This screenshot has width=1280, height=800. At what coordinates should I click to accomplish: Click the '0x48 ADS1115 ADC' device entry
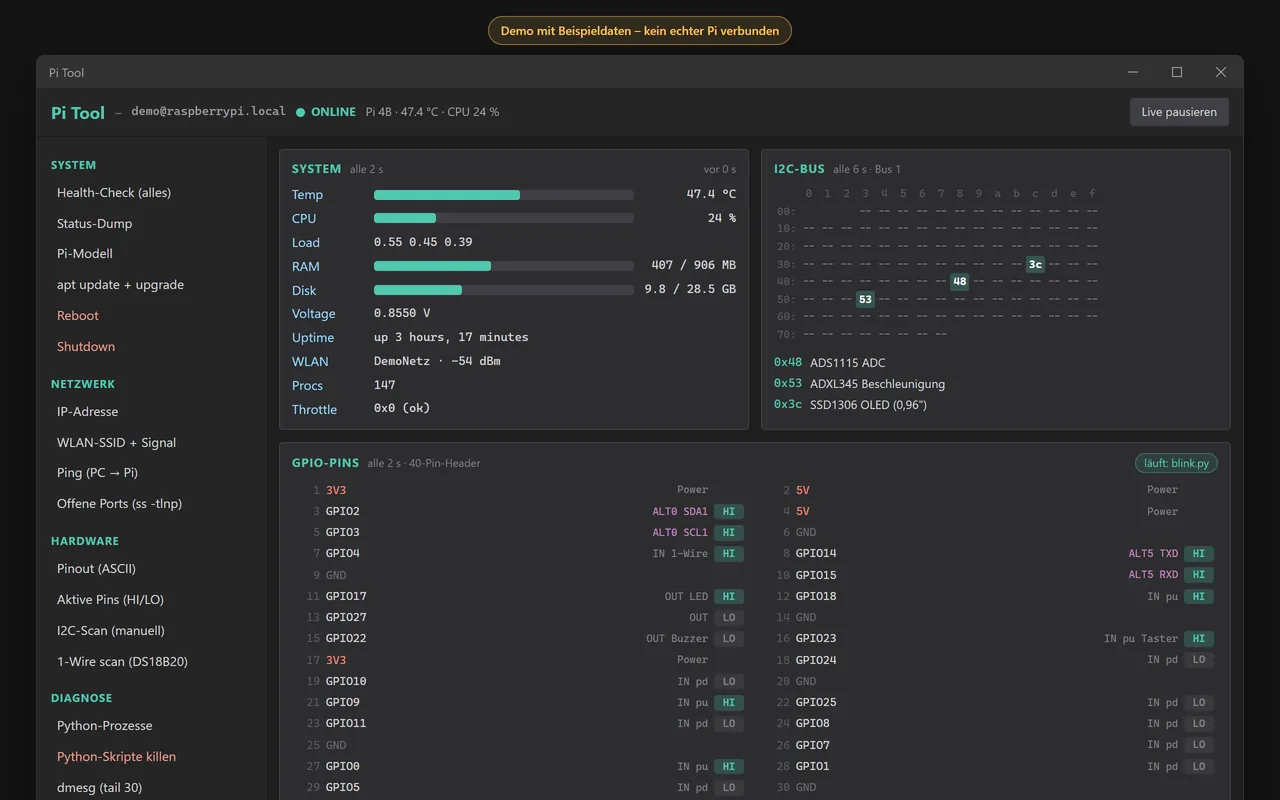coord(830,363)
